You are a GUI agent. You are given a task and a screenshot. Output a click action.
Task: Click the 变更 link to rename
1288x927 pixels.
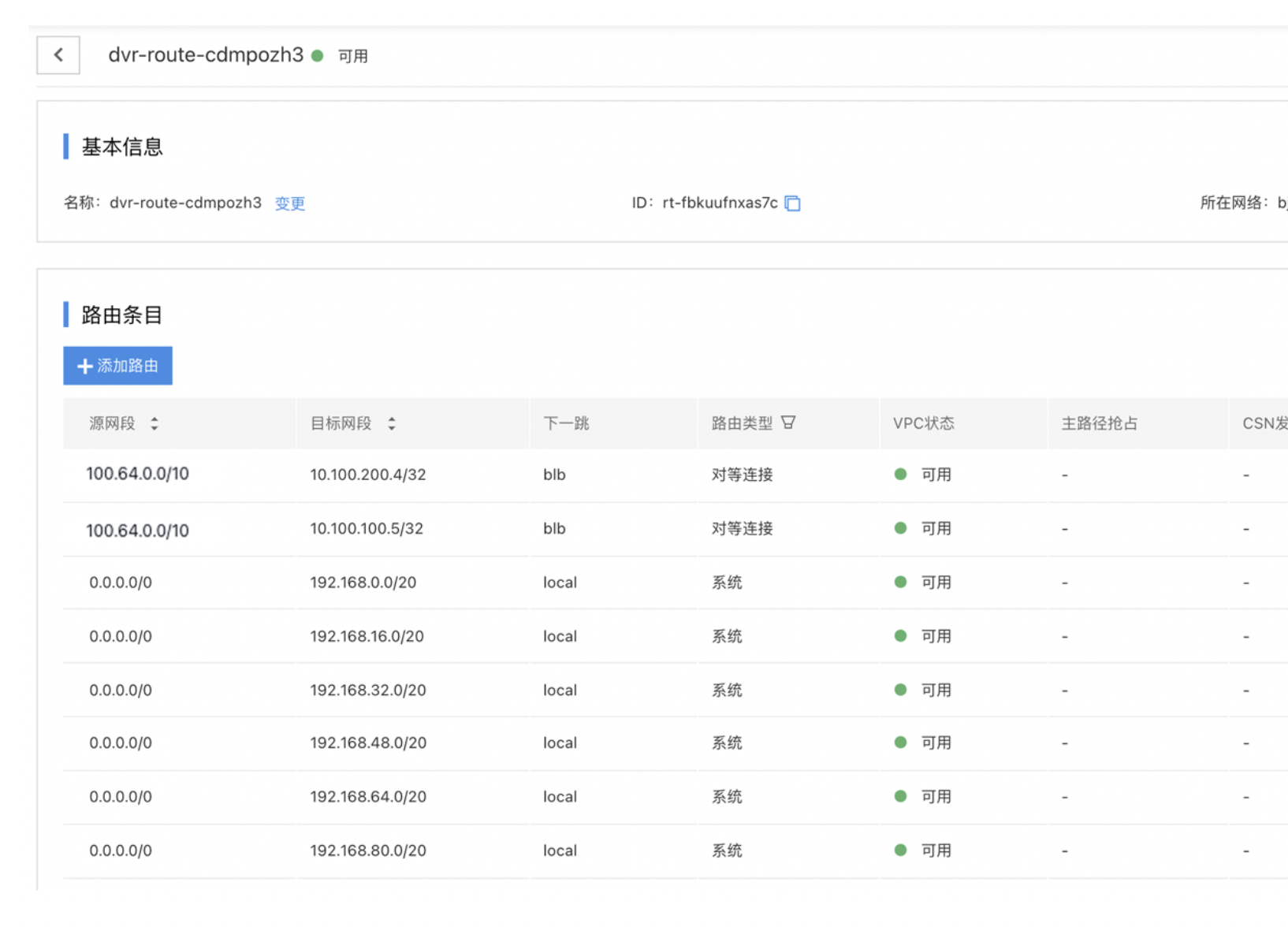pyautogui.click(x=290, y=203)
